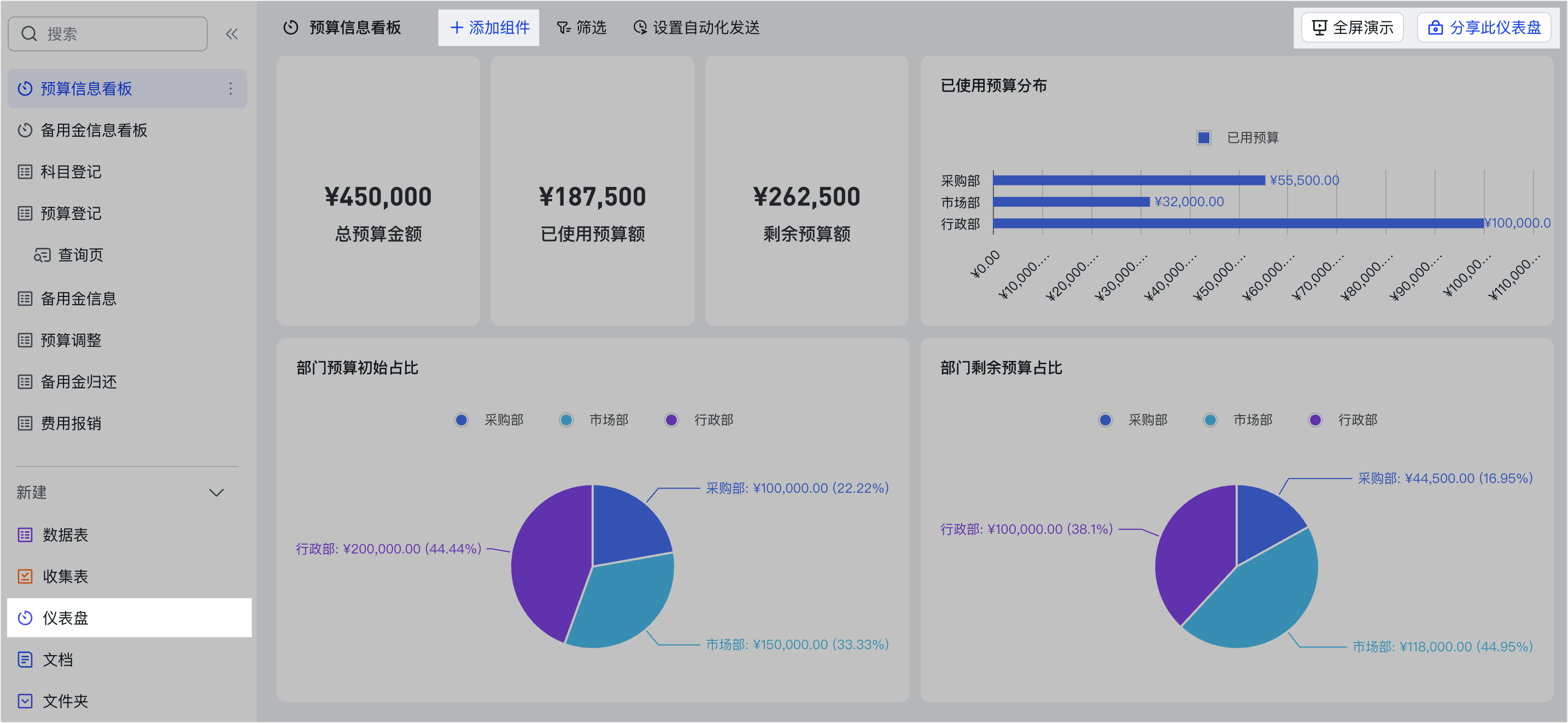Click 分享此仪表盘 share button

pyautogui.click(x=1483, y=27)
